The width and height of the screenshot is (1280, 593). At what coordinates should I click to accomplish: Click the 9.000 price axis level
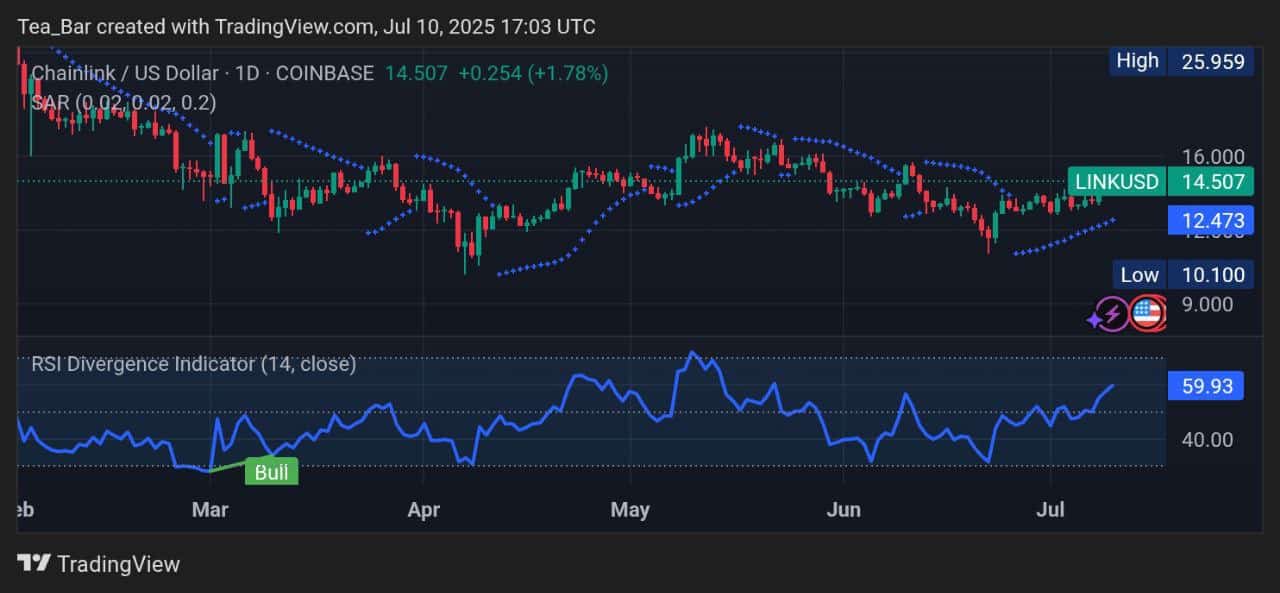tap(1207, 304)
